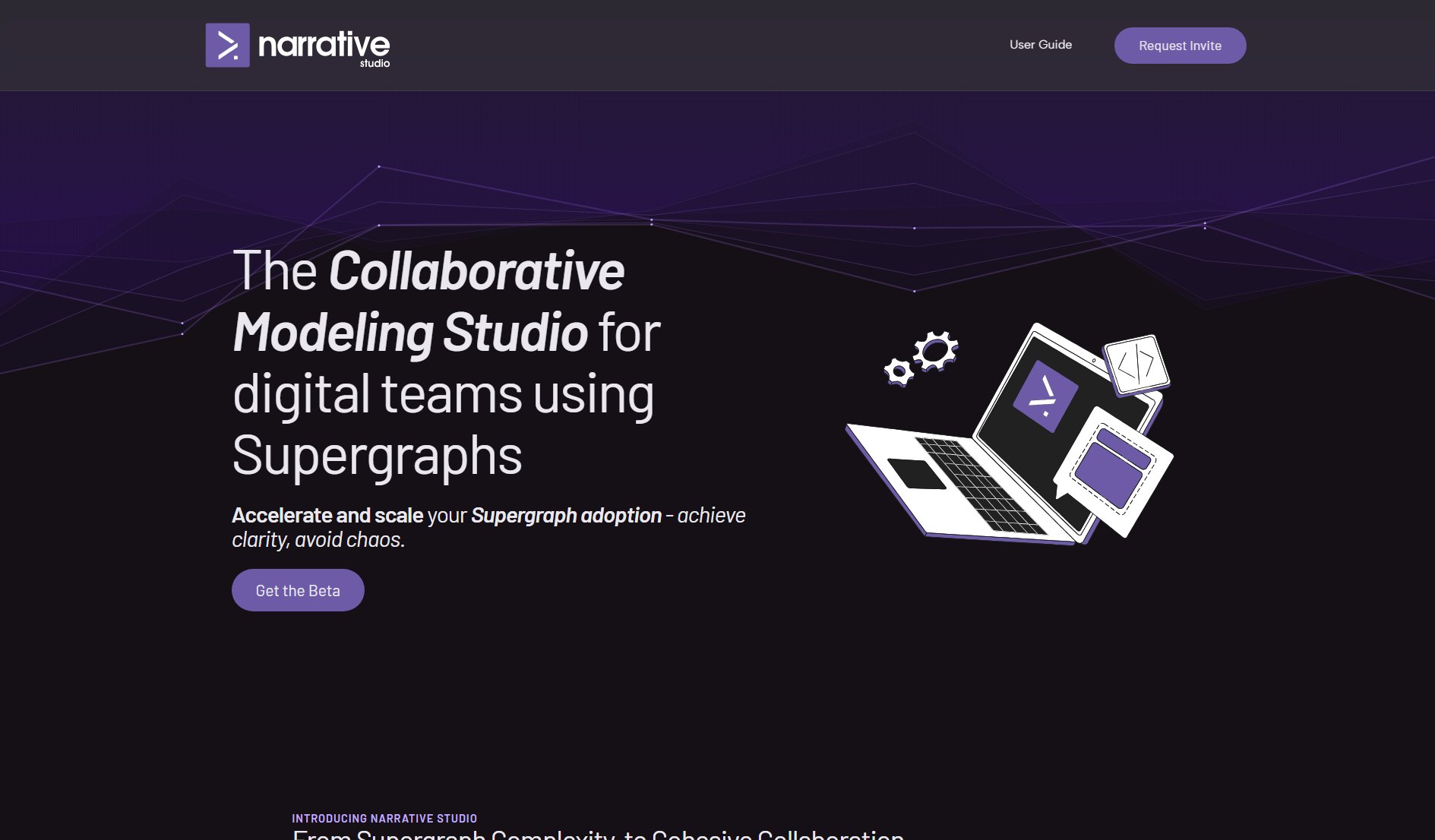
Task: Click the large gear icon in illustration
Action: pyautogui.click(x=935, y=352)
